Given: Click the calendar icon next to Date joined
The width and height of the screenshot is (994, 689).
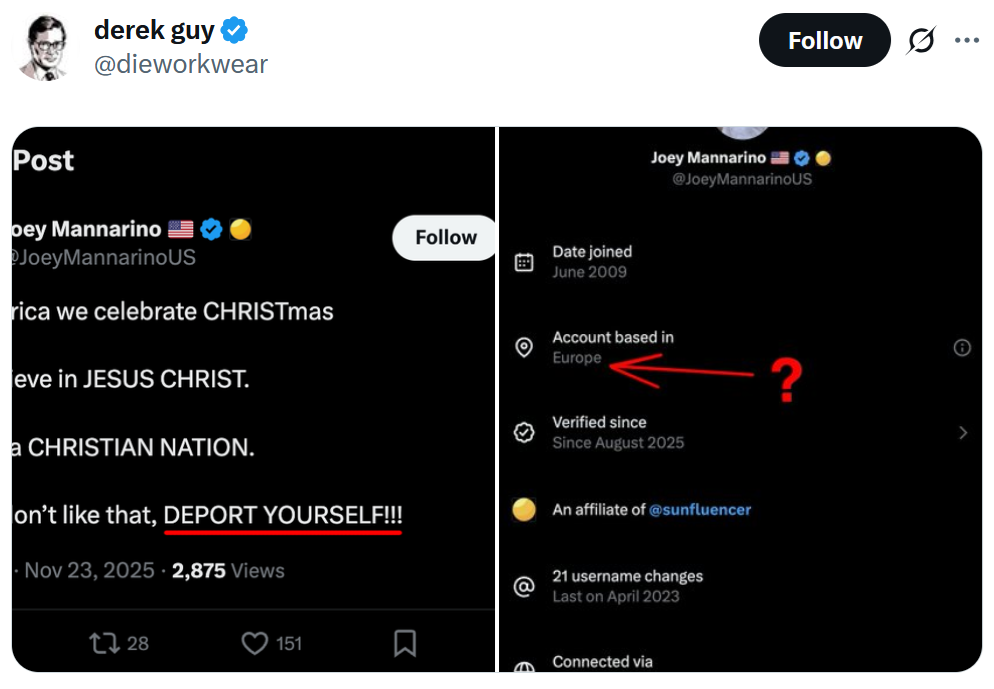Looking at the screenshot, I should point(523,261).
